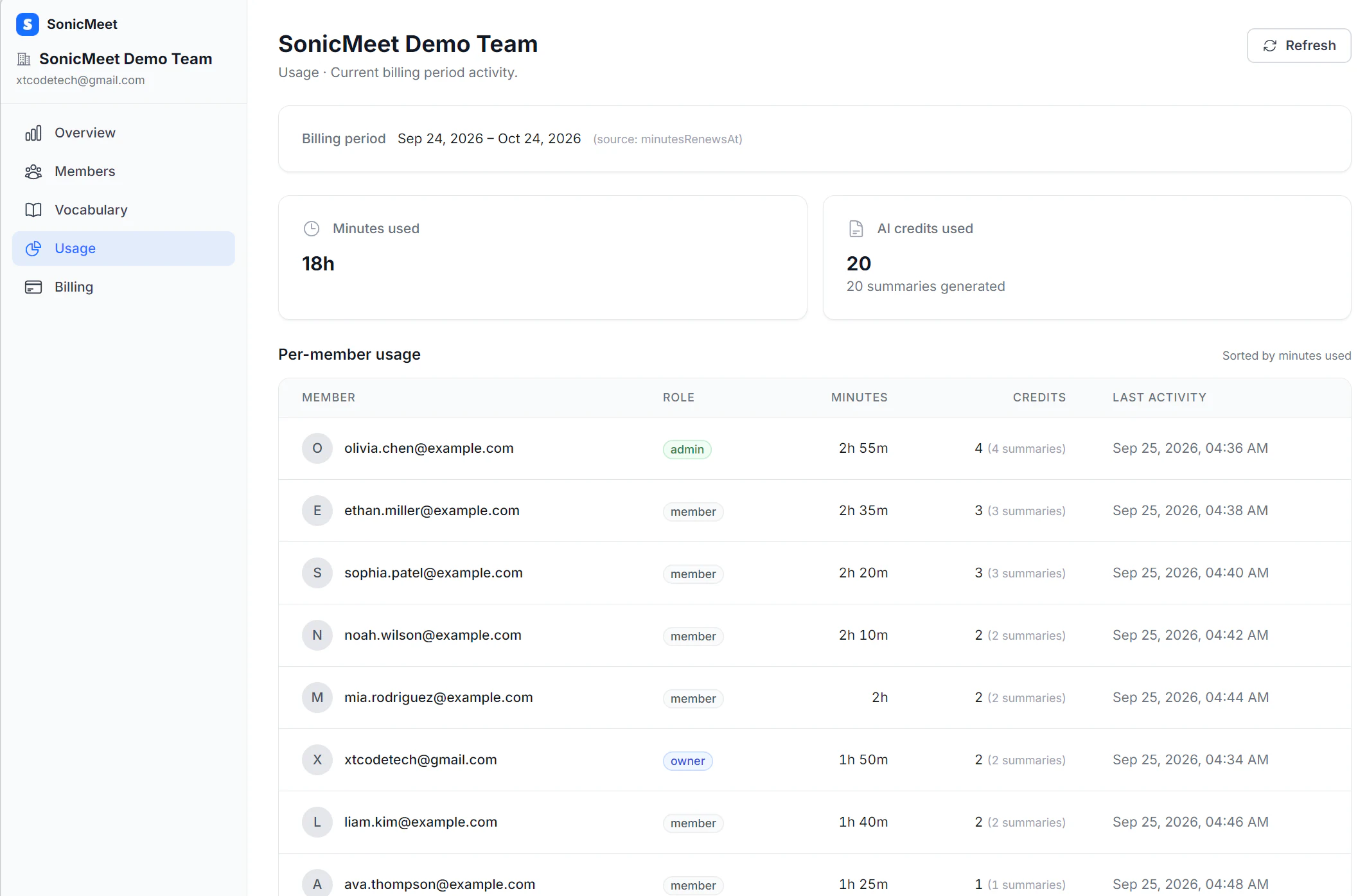The width and height of the screenshot is (1367, 896).
Task: Click ethan.miller's avatar circle E
Action: pyautogui.click(x=317, y=511)
